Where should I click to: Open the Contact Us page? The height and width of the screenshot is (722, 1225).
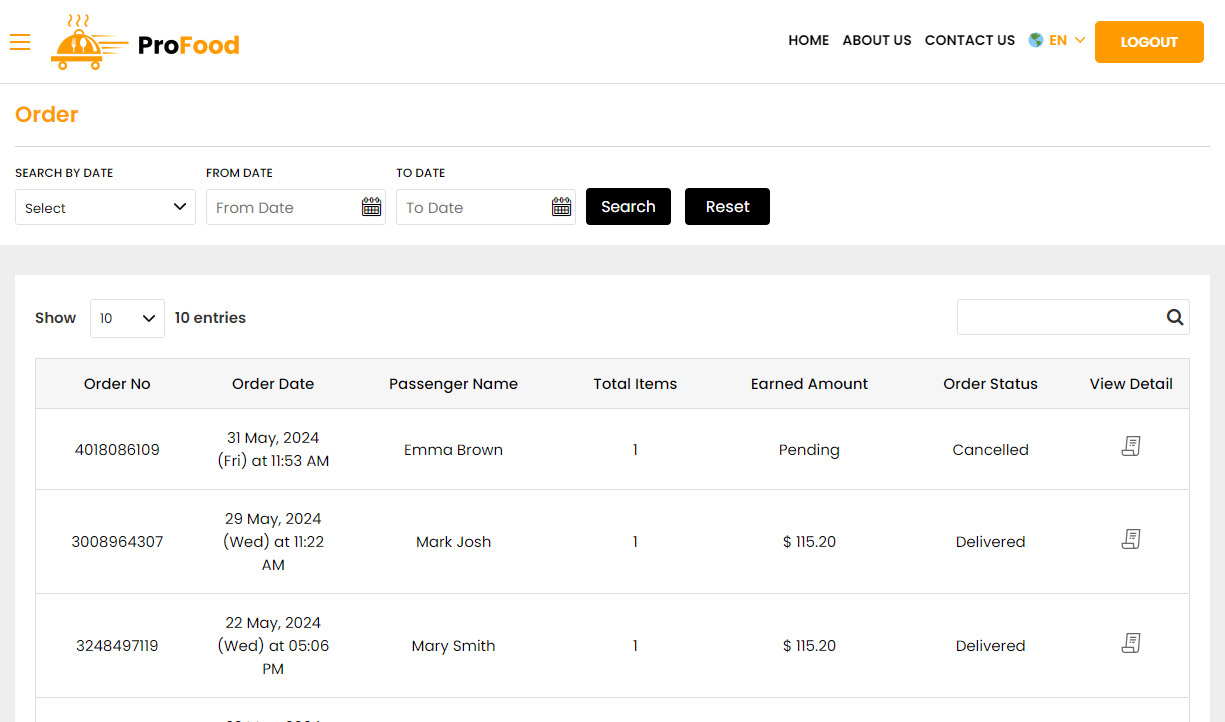pos(970,40)
